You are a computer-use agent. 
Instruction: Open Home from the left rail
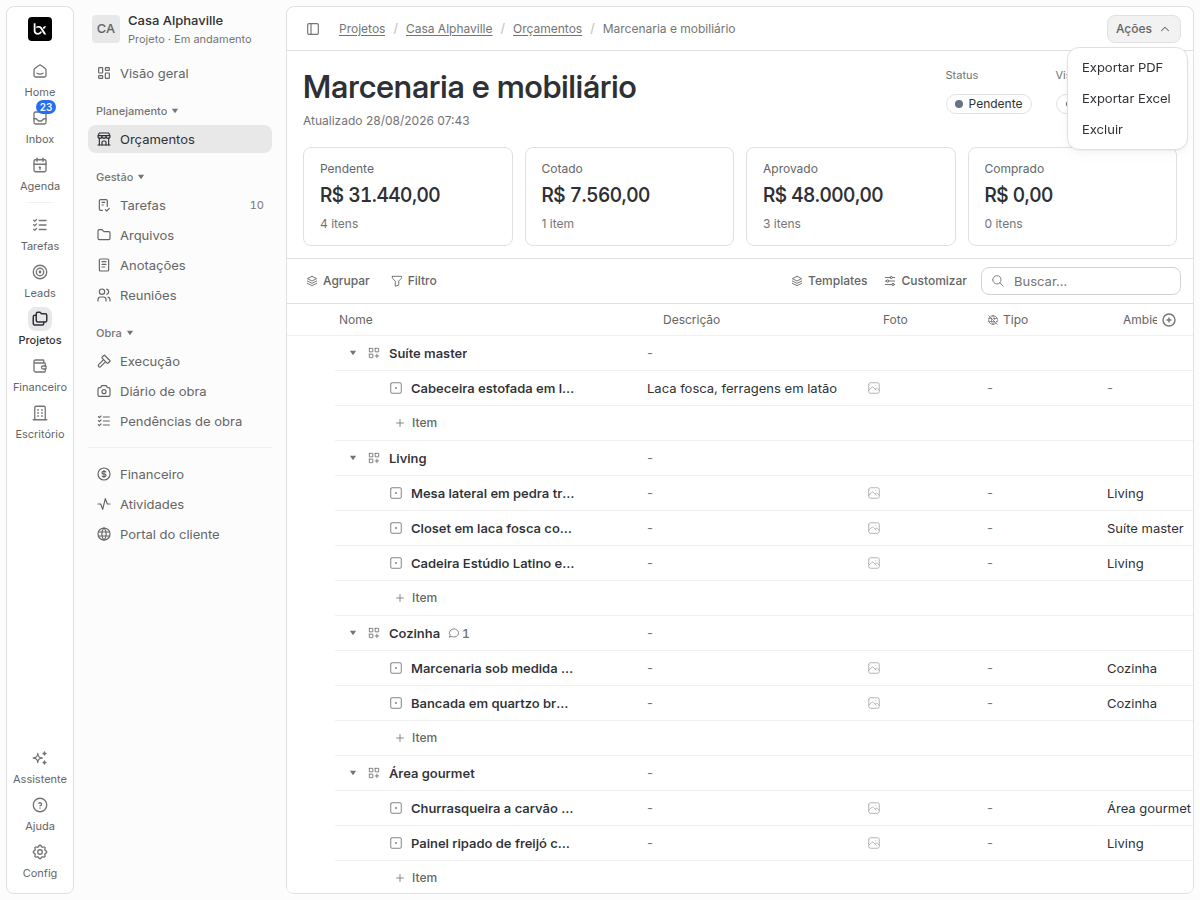40,80
